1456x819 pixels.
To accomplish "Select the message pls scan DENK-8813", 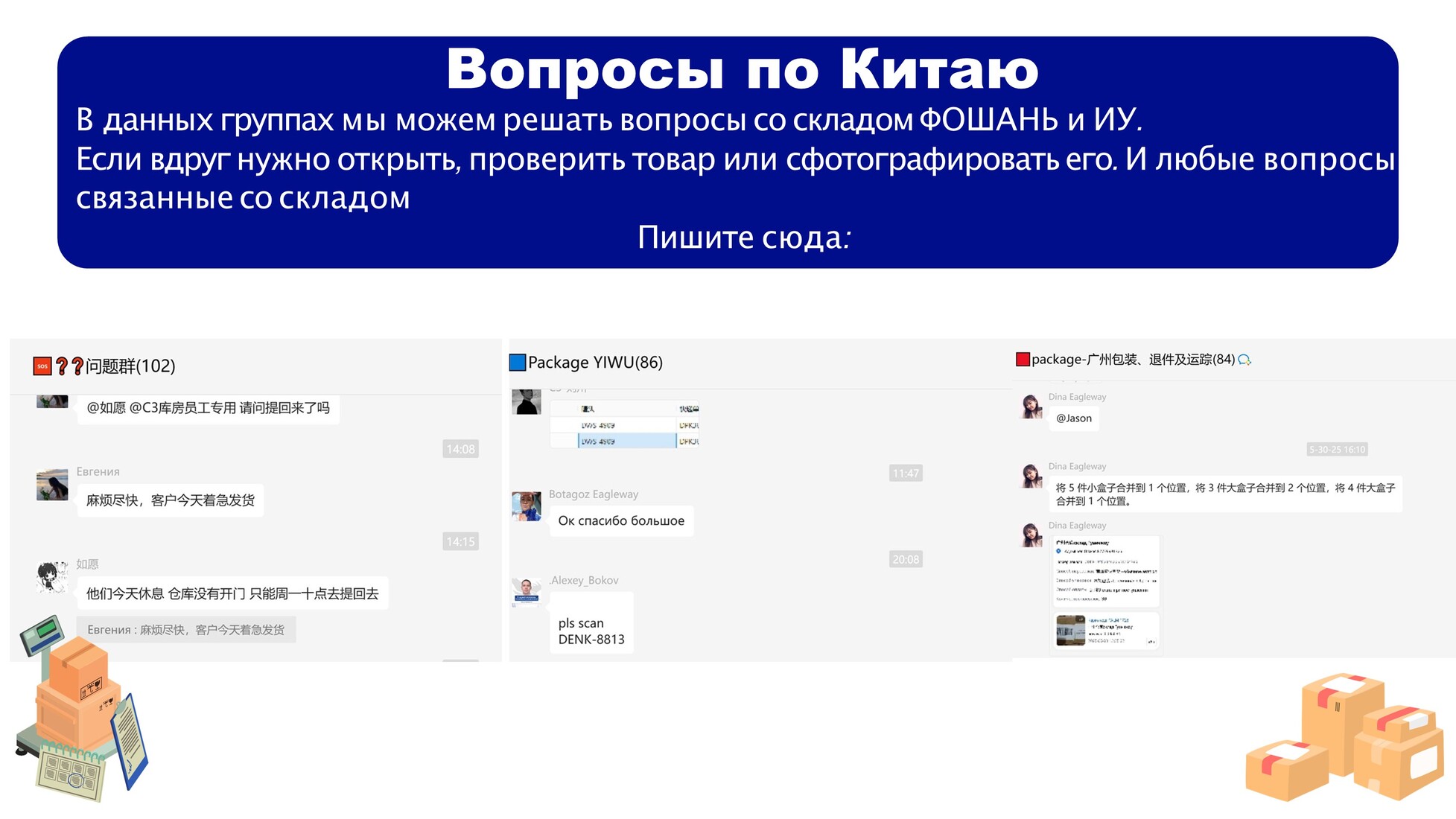I will click(x=591, y=623).
